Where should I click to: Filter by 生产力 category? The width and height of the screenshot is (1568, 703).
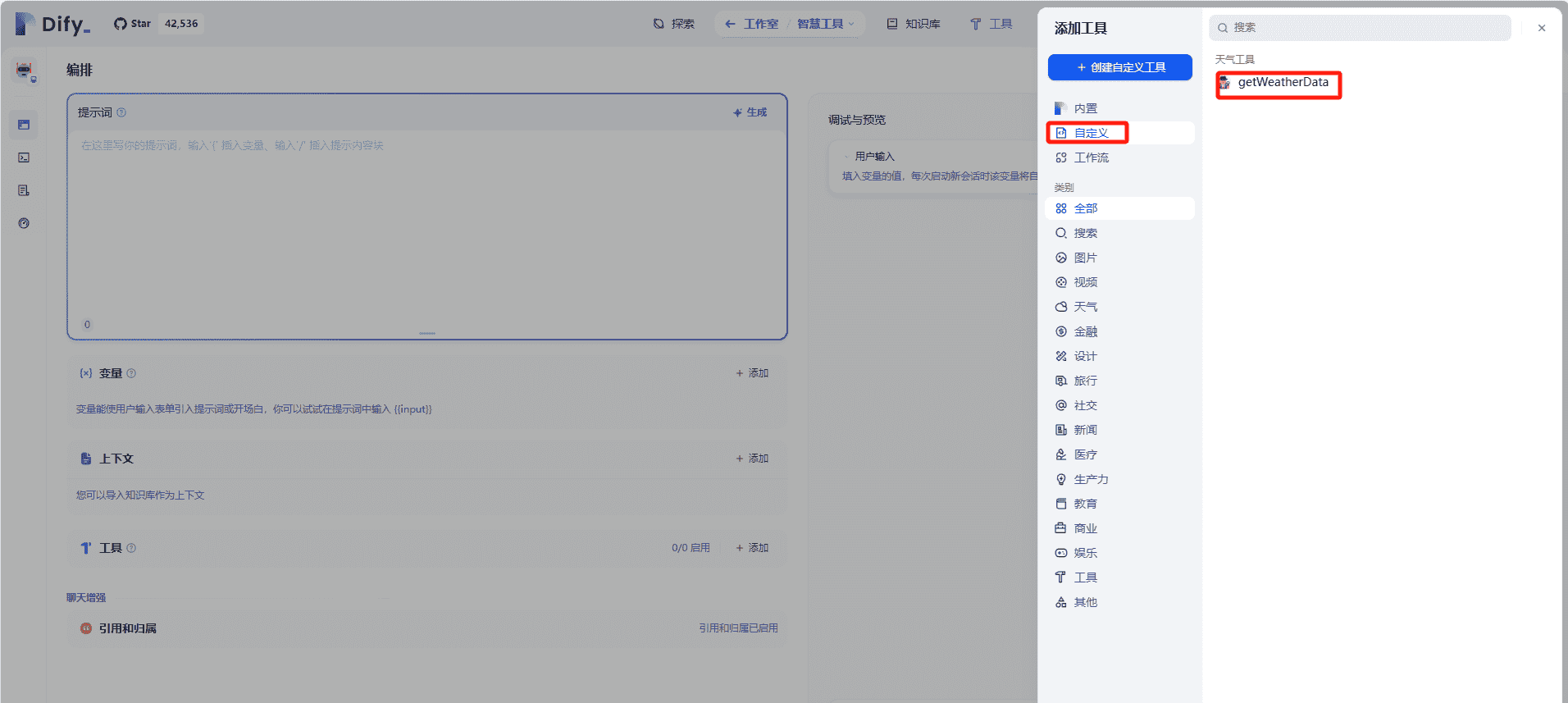point(1120,479)
